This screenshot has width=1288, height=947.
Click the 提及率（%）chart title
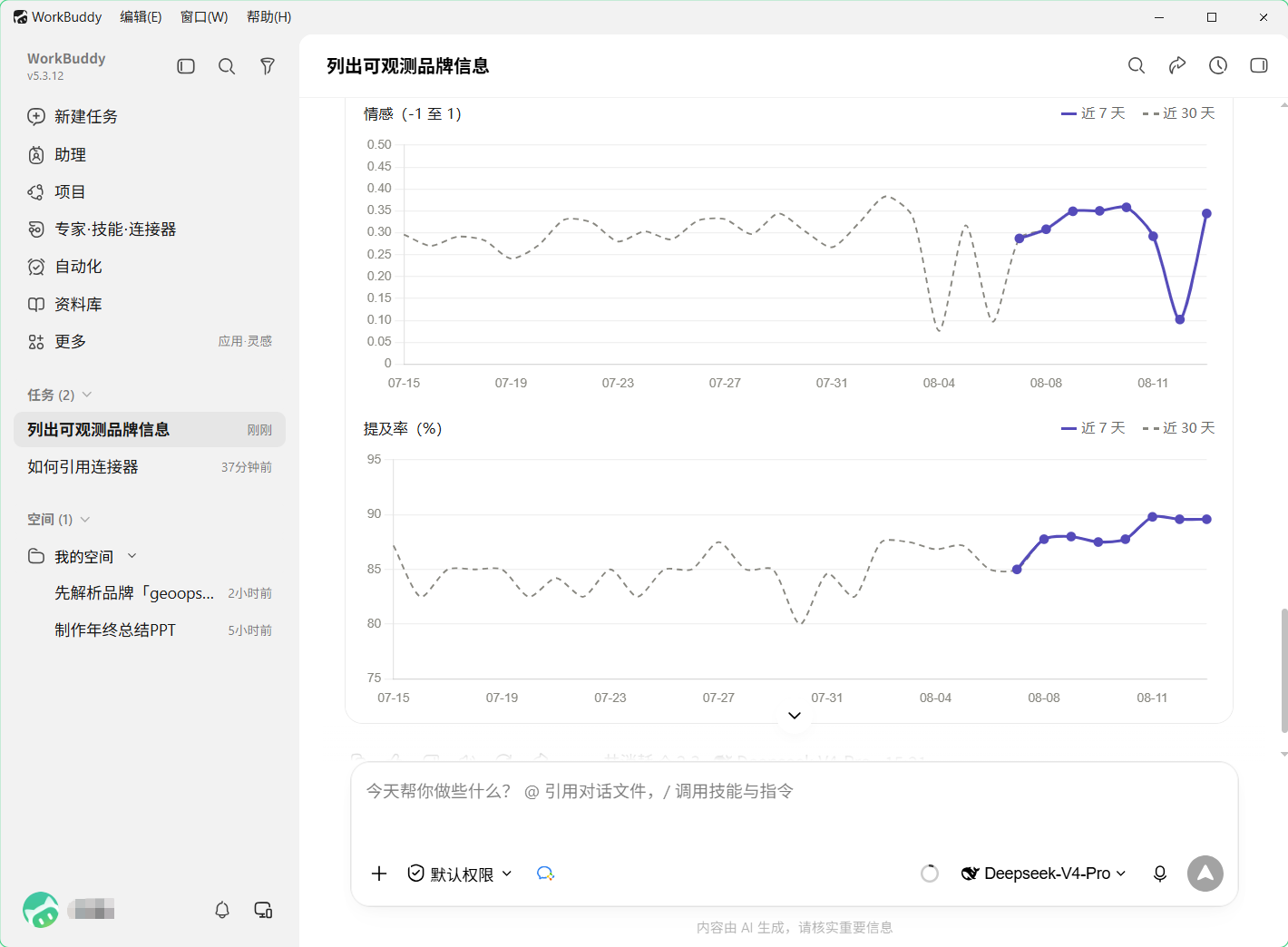[x=403, y=429]
